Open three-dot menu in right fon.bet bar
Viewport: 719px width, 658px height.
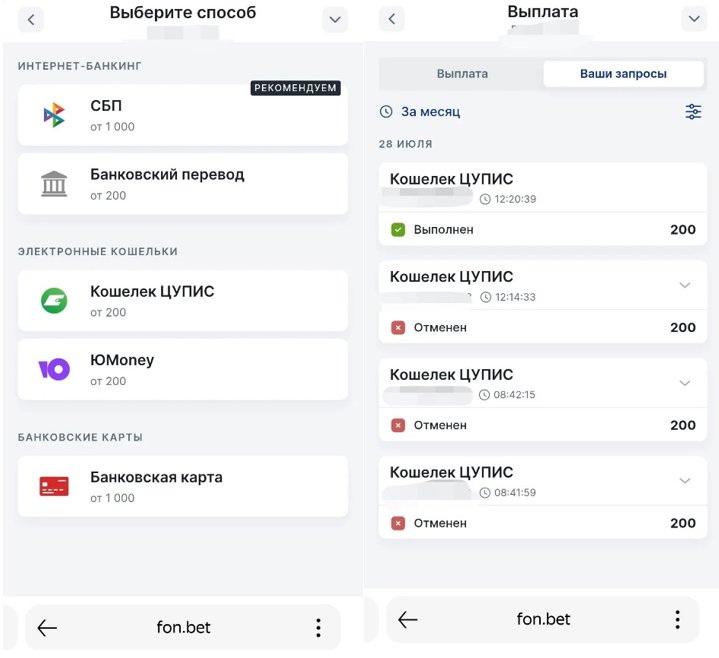pos(678,619)
